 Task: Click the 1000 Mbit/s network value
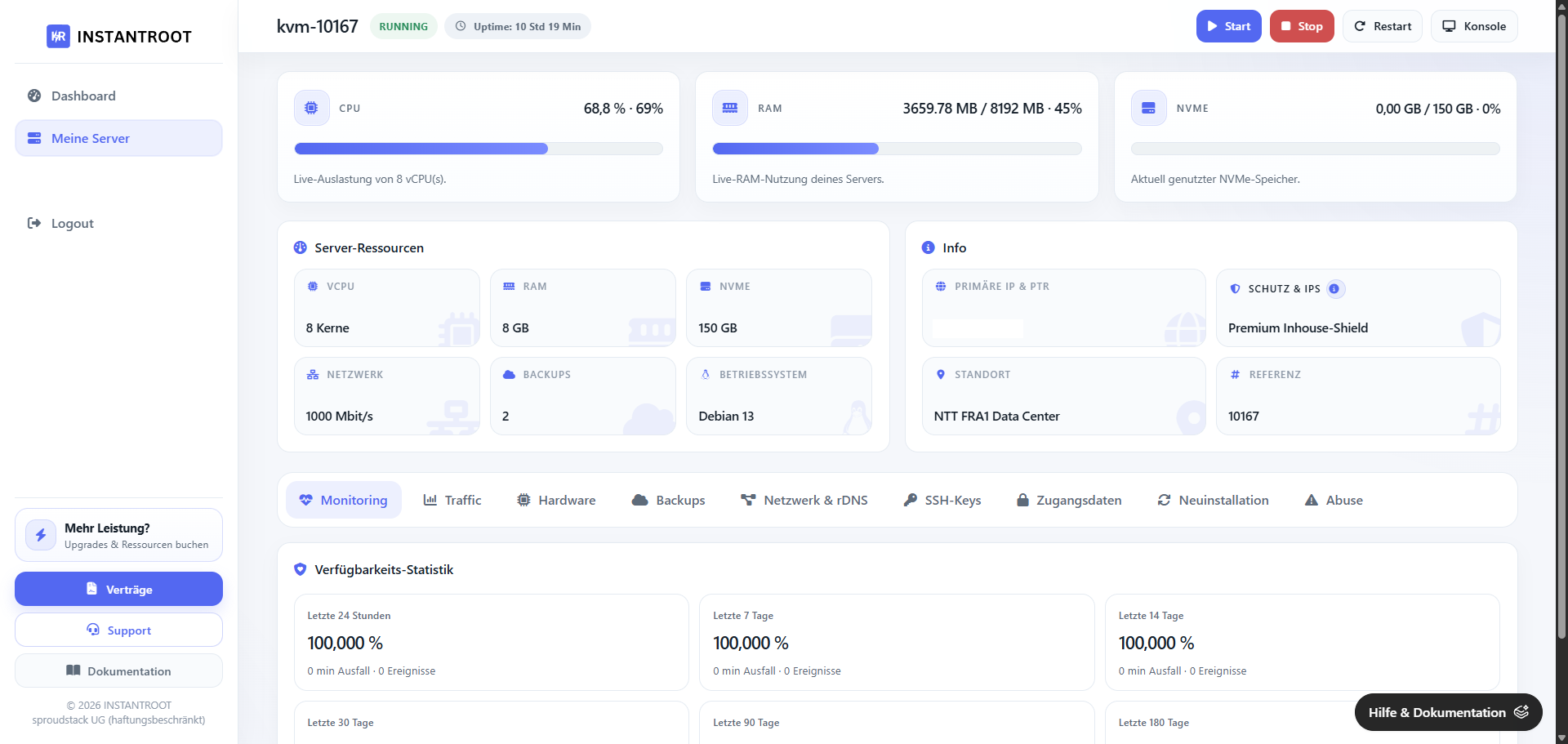click(x=339, y=416)
